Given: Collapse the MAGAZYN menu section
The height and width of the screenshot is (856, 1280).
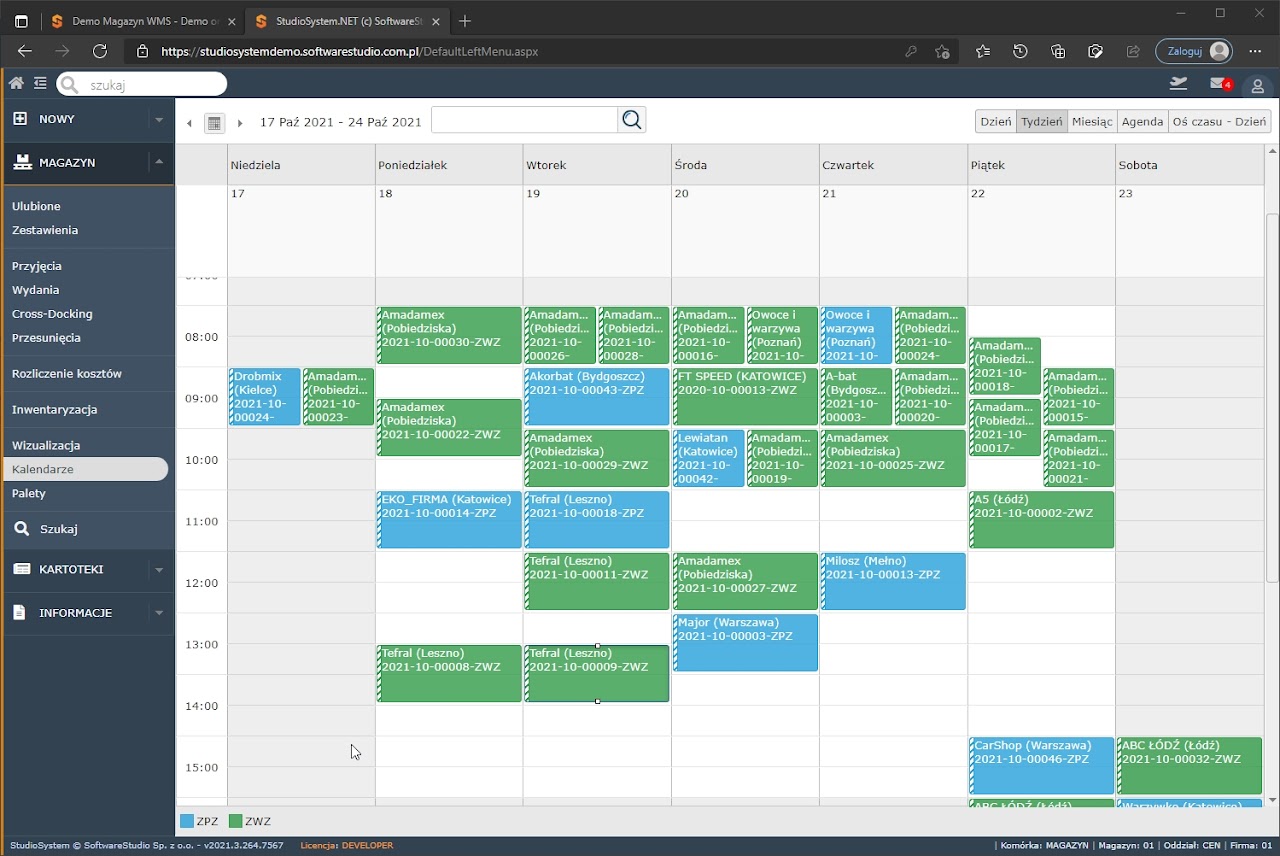Looking at the screenshot, I should point(158,162).
